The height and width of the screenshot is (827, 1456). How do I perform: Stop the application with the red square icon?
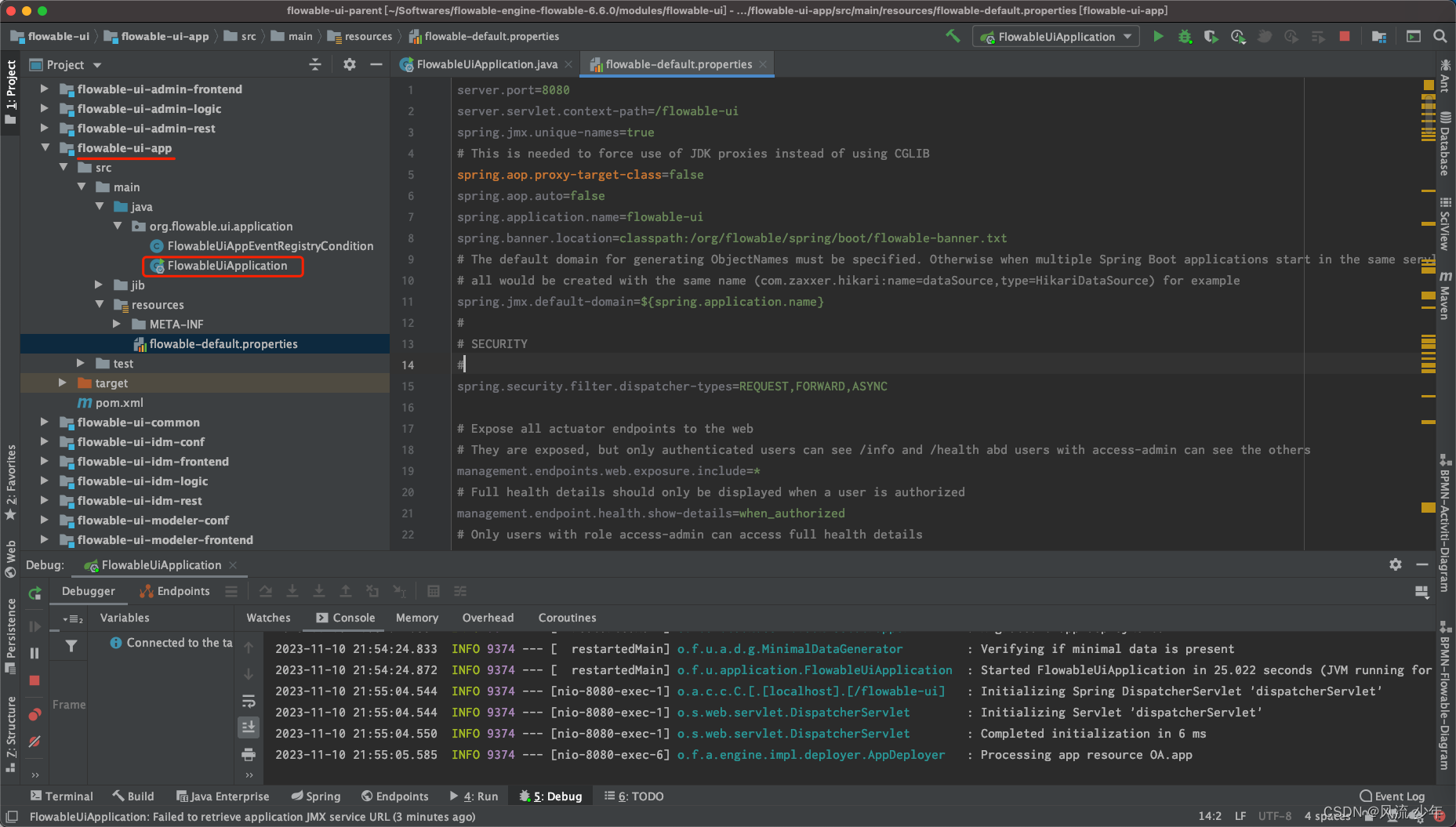[x=1345, y=36]
